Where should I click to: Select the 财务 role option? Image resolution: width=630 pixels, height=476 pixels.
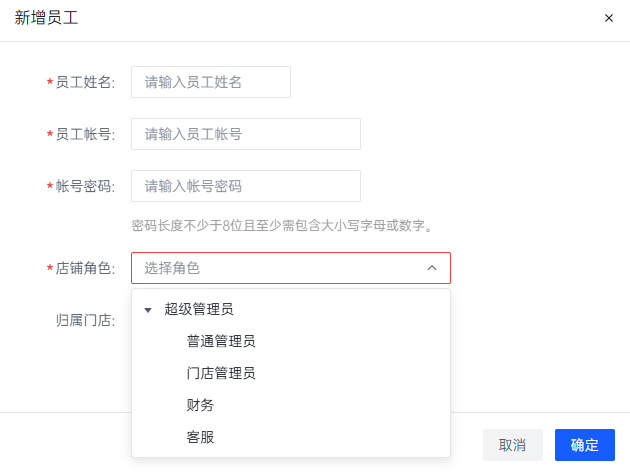click(x=200, y=405)
